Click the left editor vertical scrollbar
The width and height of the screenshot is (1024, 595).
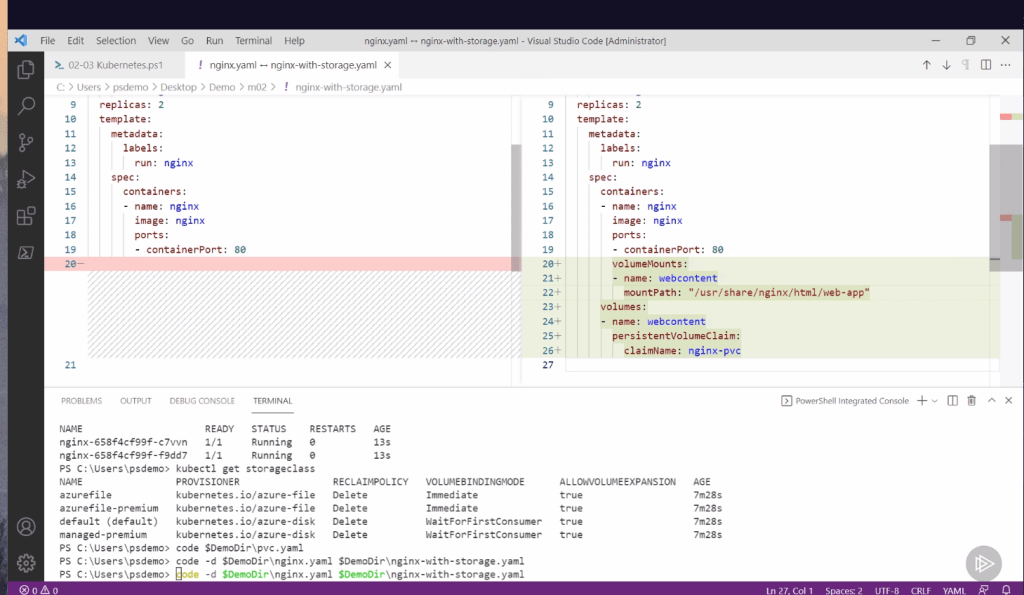pyautogui.click(x=516, y=208)
